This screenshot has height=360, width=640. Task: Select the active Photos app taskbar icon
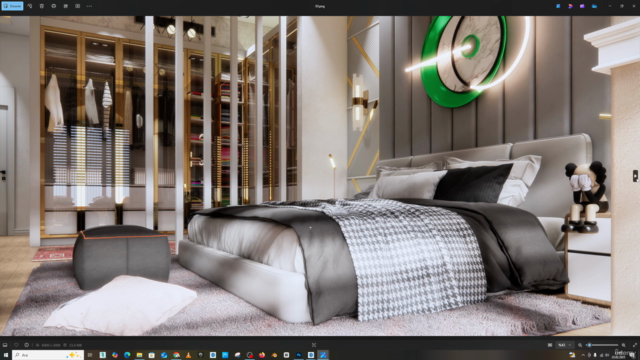point(323,355)
